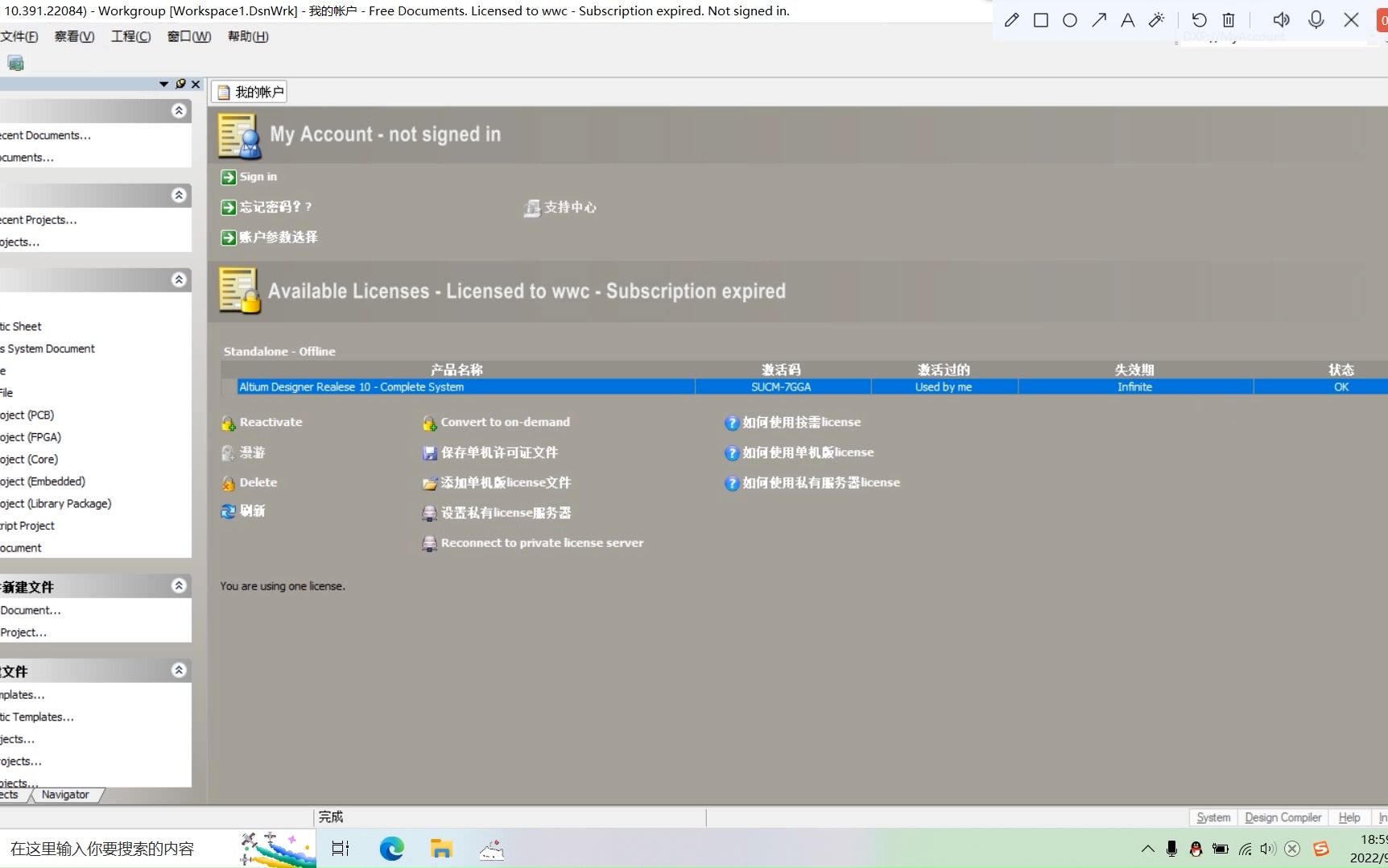This screenshot has width=1388, height=868.
Task: Open the 工程(C) menu
Action: [x=130, y=36]
